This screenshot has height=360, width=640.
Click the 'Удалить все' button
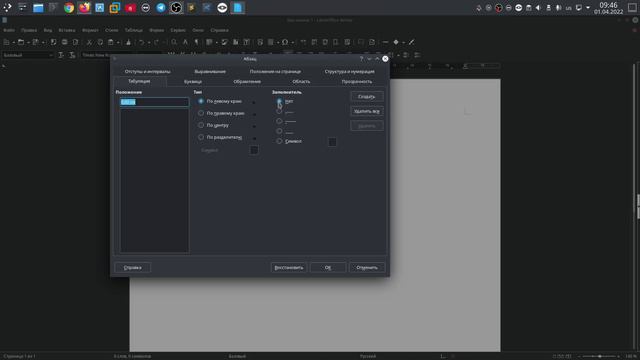(367, 111)
